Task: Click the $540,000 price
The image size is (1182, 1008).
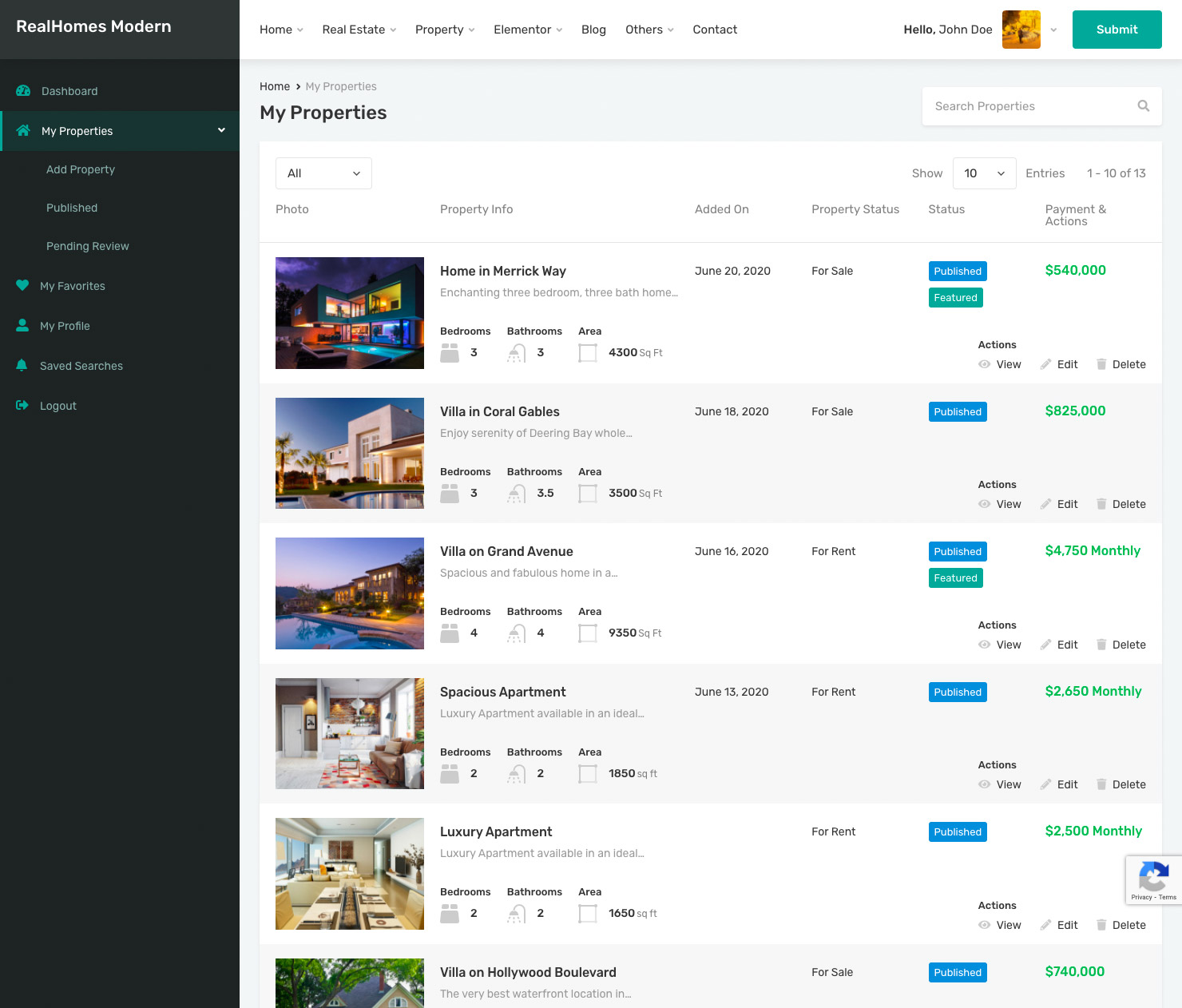Action: 1076,270
